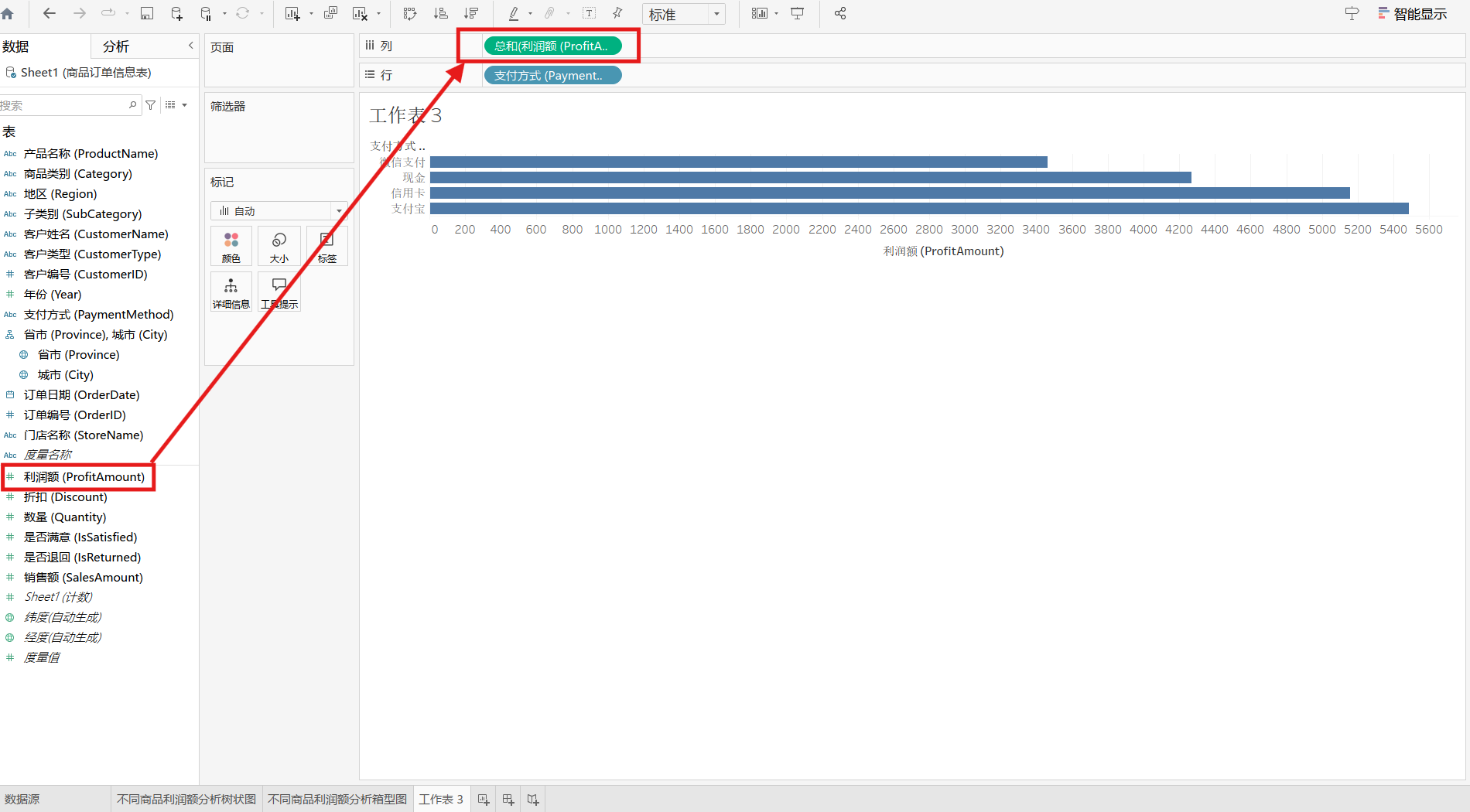Open the 颜色 color marks card
The height and width of the screenshot is (812, 1470).
tap(231, 247)
